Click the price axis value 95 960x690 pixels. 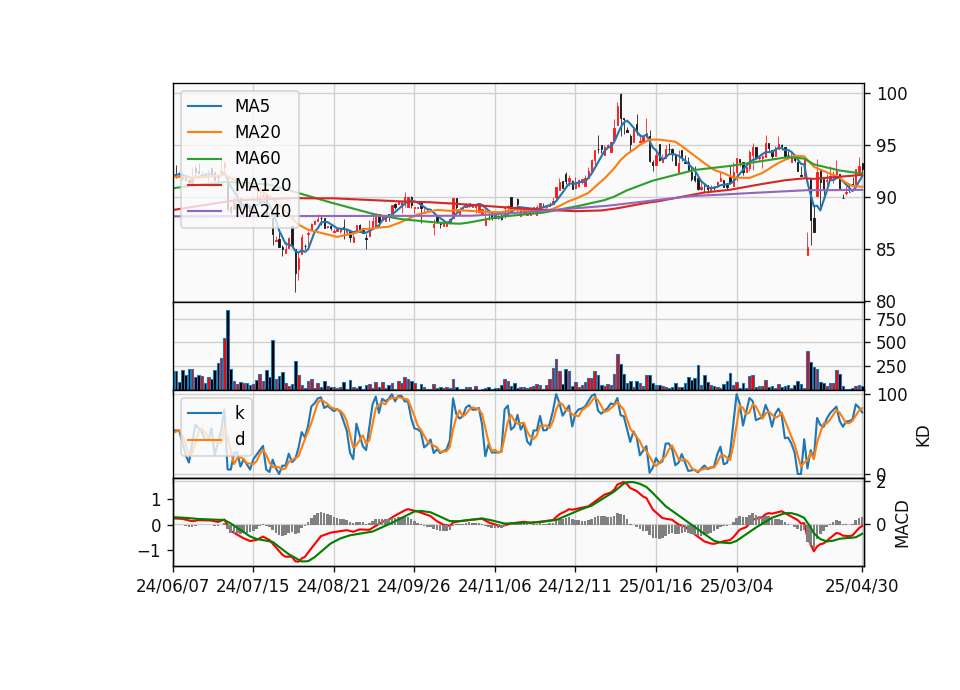[x=887, y=146]
